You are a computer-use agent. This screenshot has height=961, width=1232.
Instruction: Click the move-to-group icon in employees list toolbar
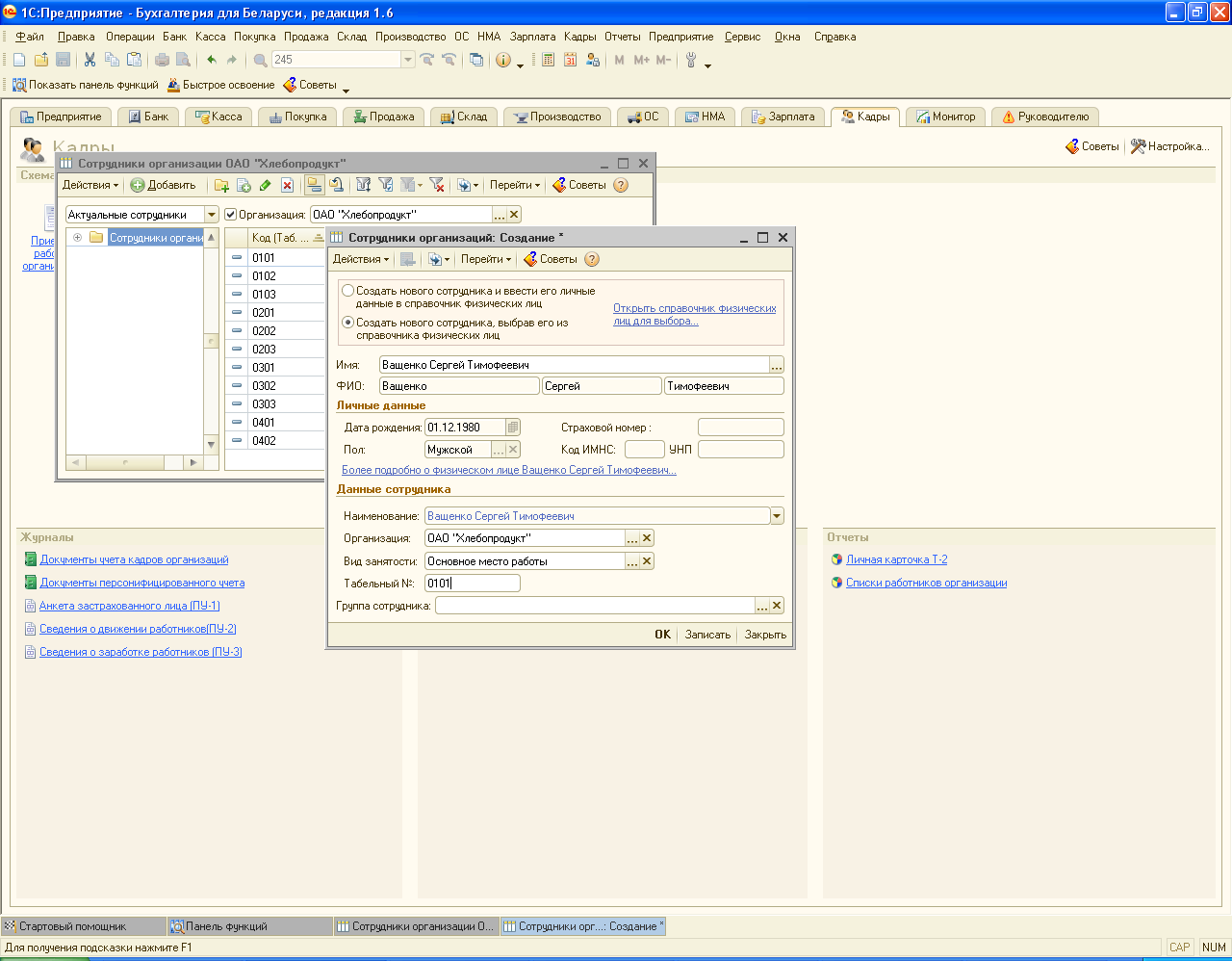(336, 185)
